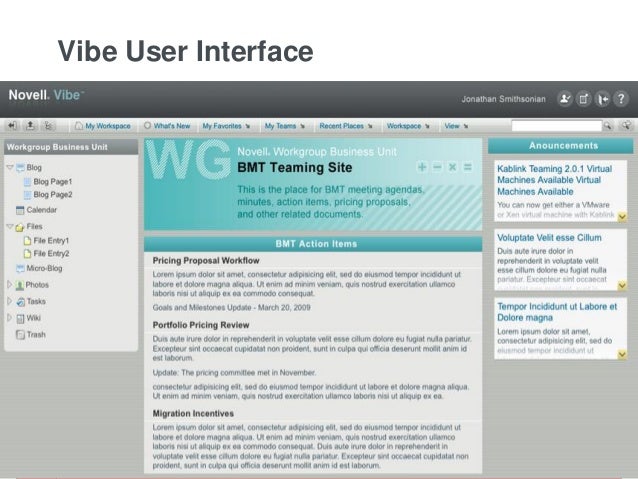Image resolution: width=638 pixels, height=479 pixels.
Task: Expand the Tempor Incididunt announcement yellow arrow
Action: tap(622, 354)
